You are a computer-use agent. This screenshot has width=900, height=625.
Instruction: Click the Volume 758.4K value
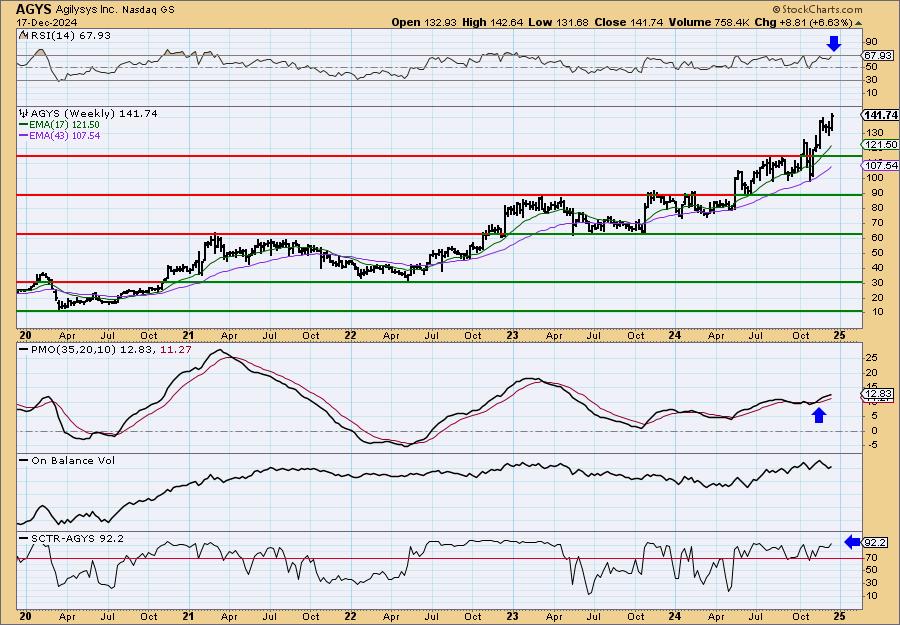709,22
